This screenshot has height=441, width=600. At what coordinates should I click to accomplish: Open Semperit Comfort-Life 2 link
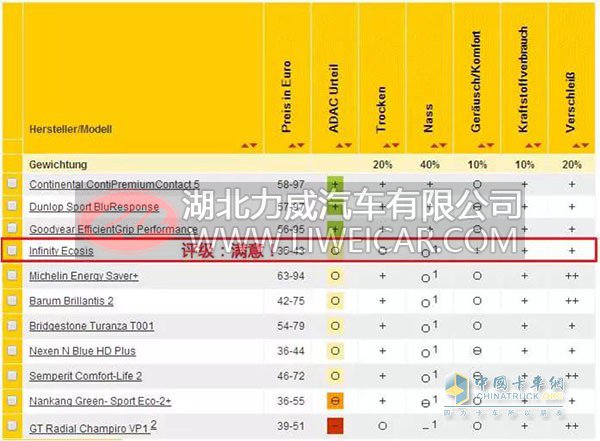coord(86,376)
